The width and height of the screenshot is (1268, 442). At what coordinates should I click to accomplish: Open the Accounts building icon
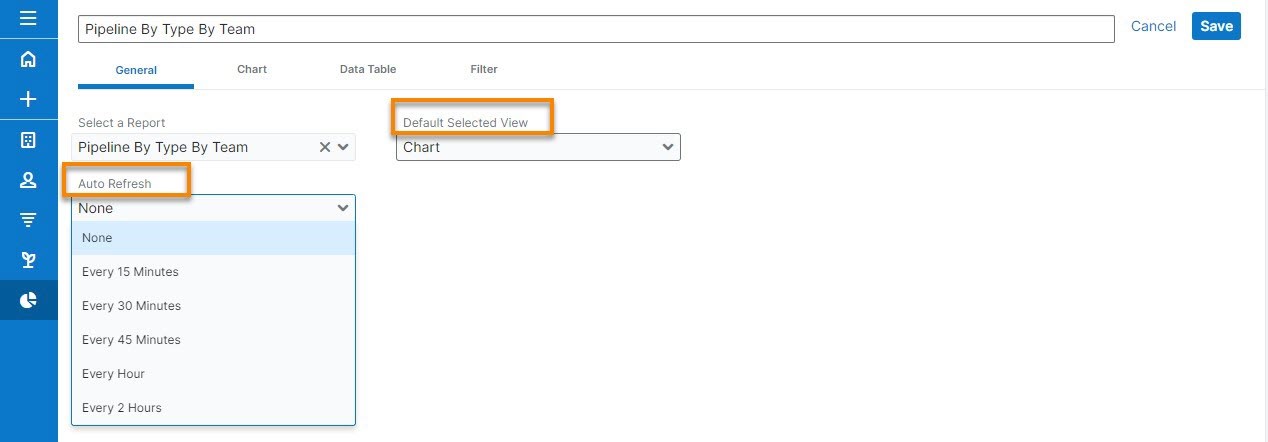(28, 140)
